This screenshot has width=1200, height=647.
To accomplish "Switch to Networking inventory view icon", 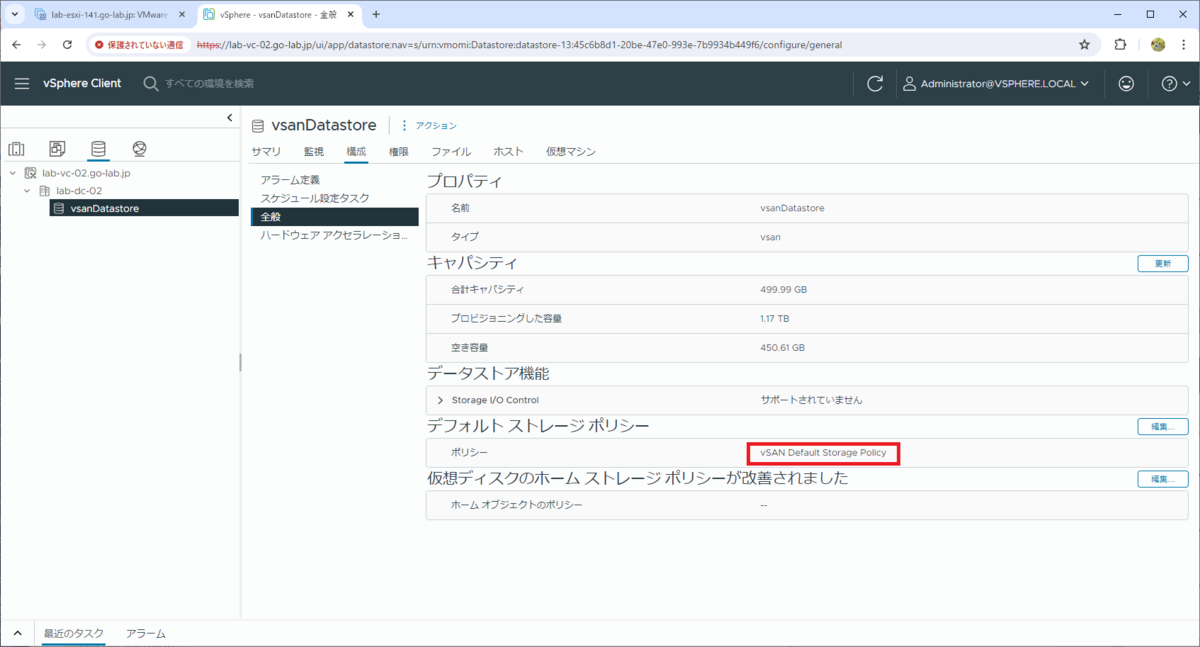I will click(x=139, y=150).
